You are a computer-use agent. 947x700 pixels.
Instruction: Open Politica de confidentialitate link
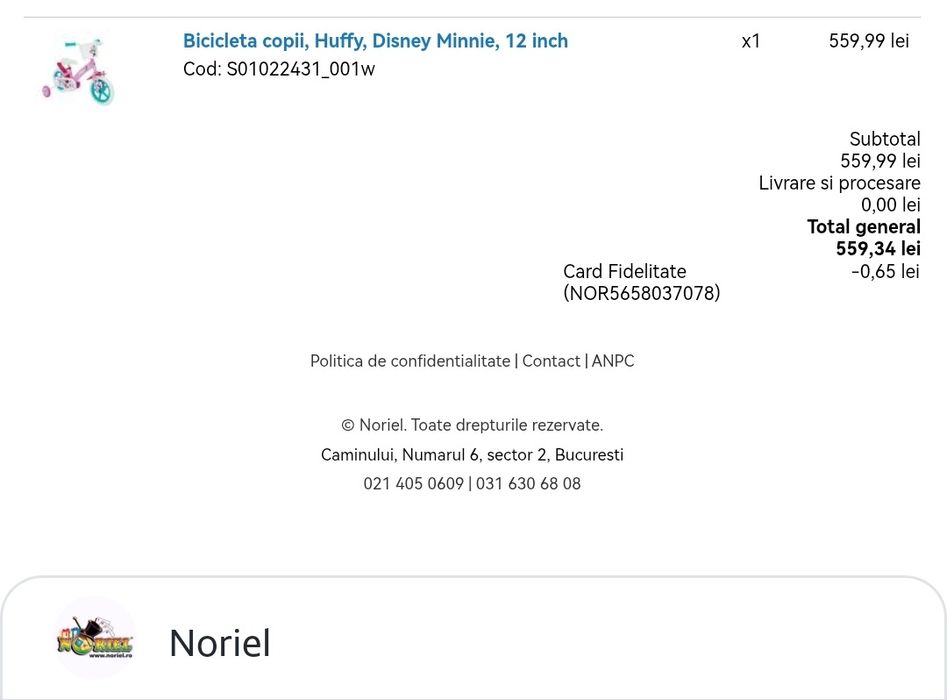(x=410, y=361)
